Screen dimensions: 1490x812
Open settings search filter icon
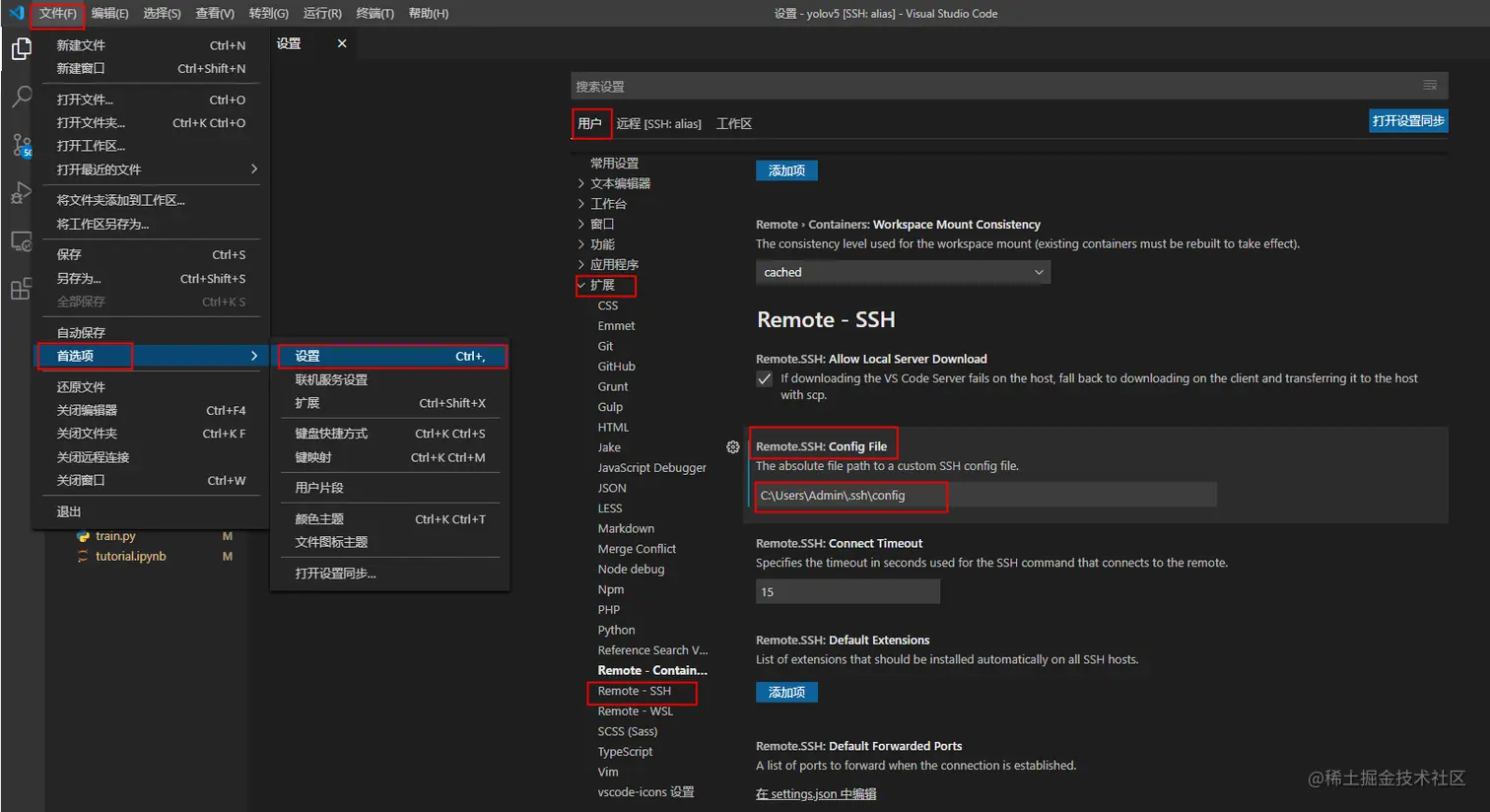click(x=1430, y=85)
